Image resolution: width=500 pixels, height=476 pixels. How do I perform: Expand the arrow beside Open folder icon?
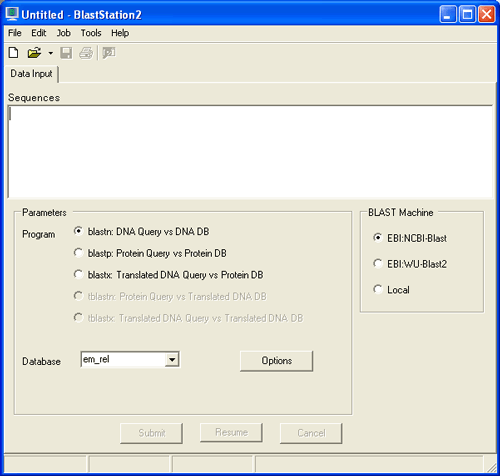[x=51, y=53]
